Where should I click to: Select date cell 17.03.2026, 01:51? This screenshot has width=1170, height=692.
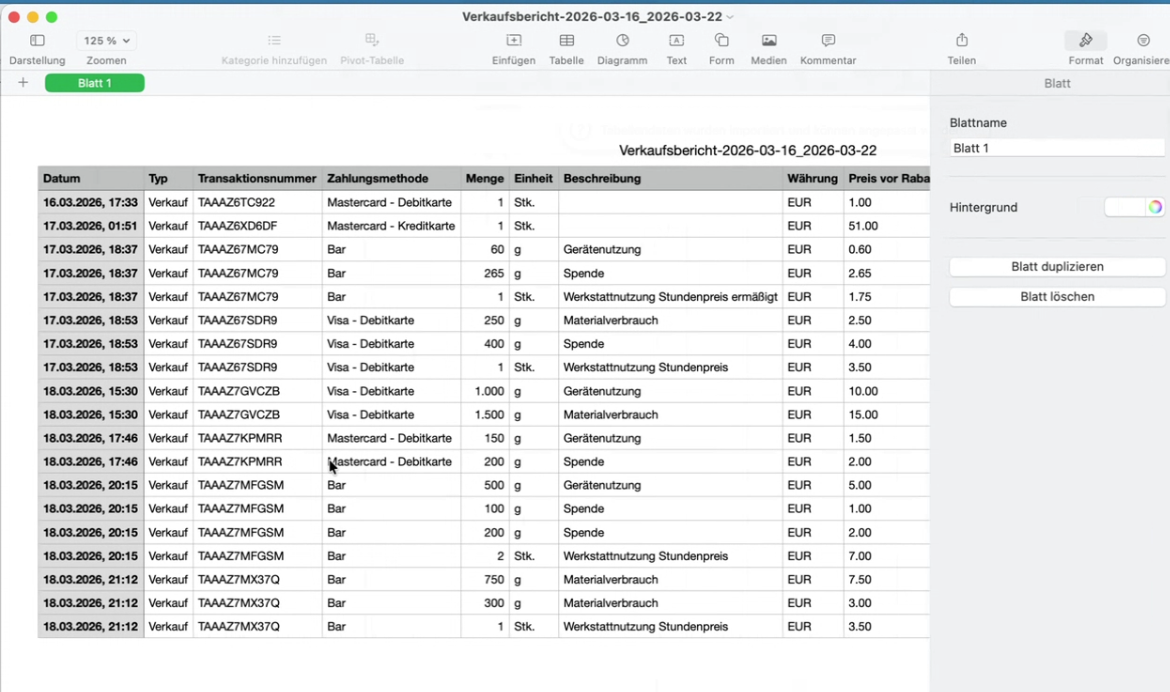point(91,225)
